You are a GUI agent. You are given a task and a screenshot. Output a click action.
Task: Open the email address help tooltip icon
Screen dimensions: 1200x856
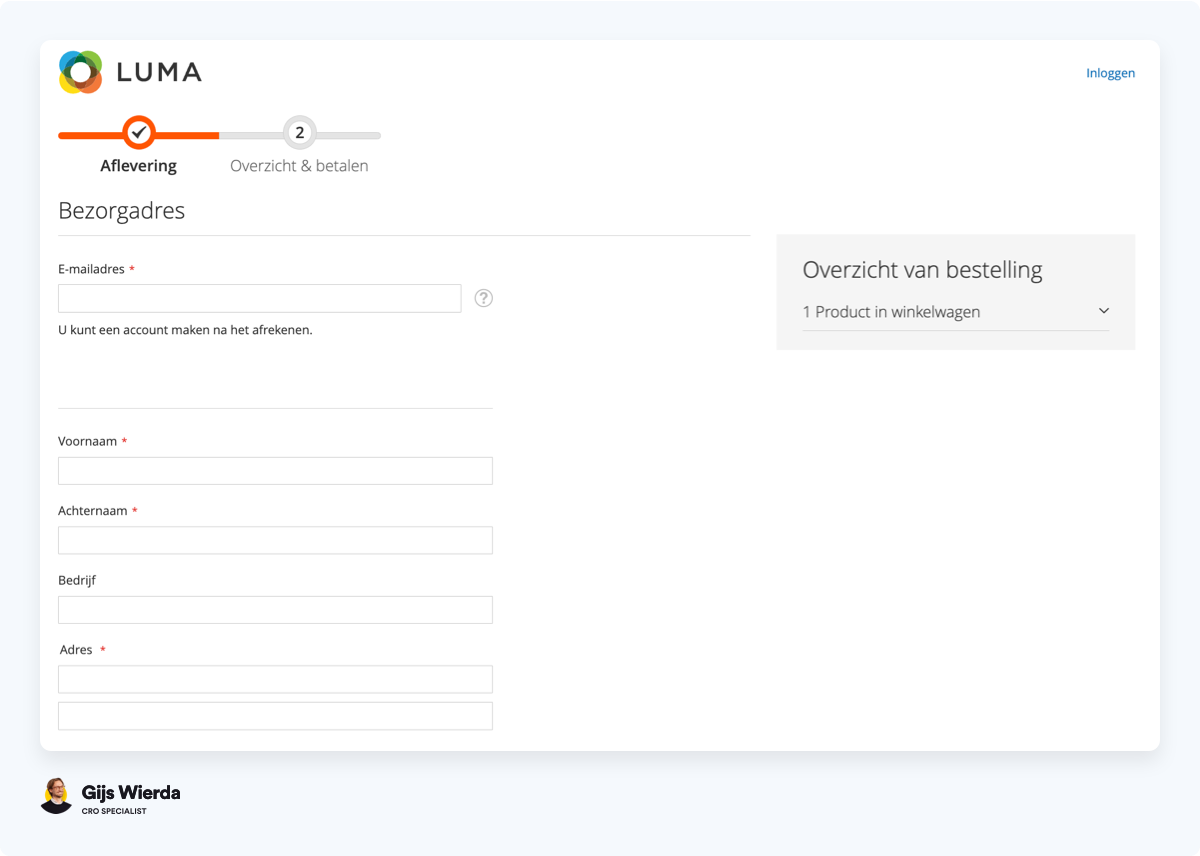click(x=484, y=298)
